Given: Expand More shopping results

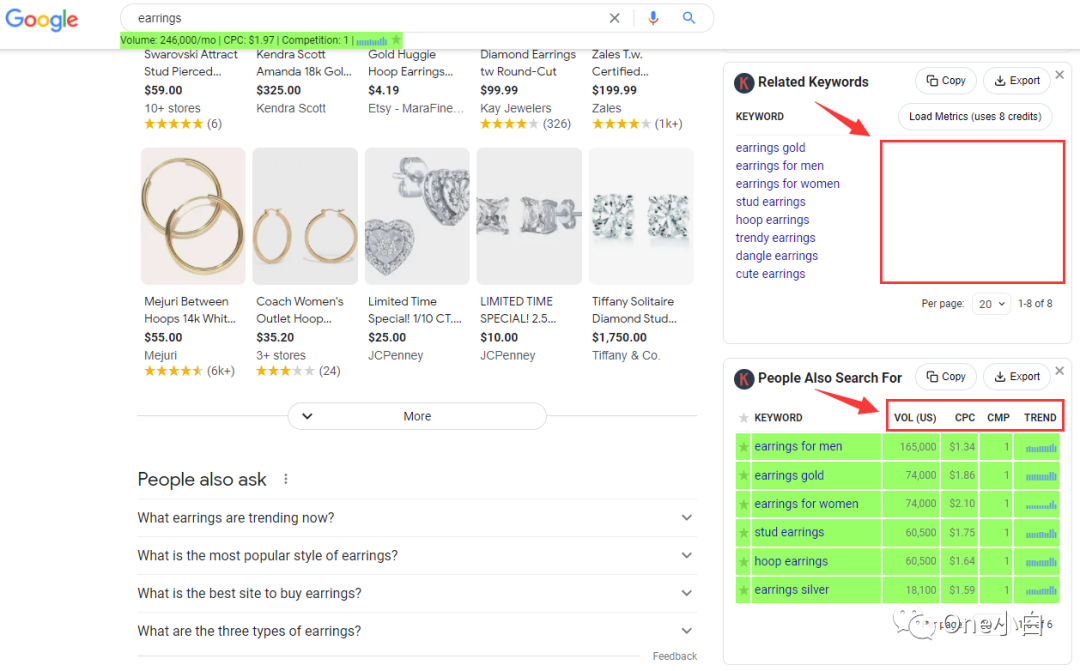Looking at the screenshot, I should pyautogui.click(x=417, y=416).
